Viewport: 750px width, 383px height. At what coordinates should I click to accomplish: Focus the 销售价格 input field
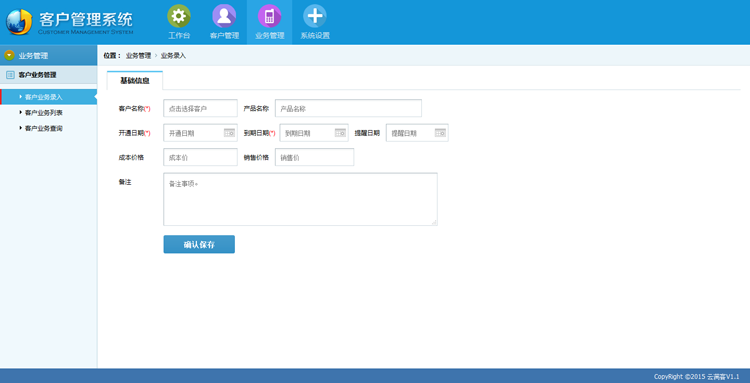(x=314, y=157)
